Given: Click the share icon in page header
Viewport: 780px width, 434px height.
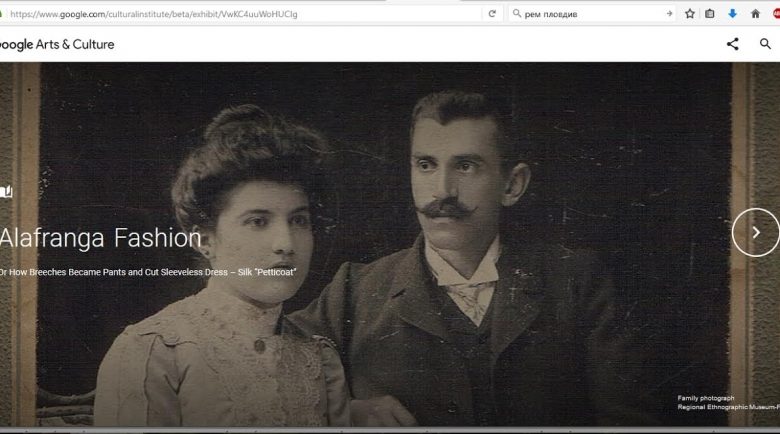Looking at the screenshot, I should 732,44.
